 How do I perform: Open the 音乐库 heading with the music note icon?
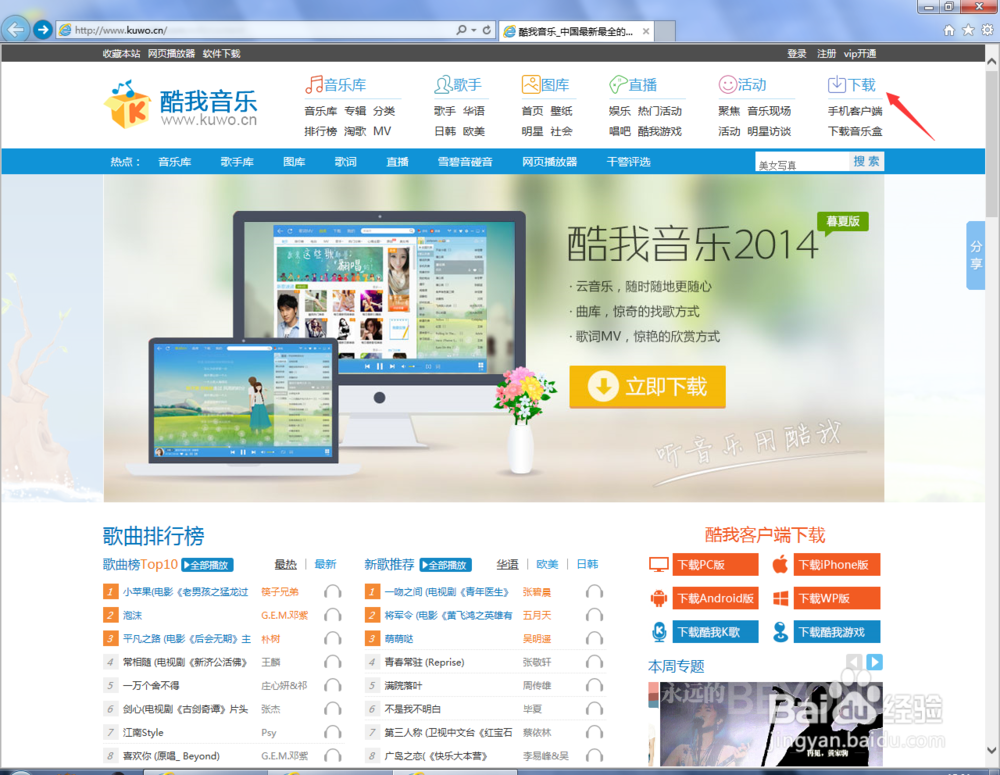click(x=335, y=84)
